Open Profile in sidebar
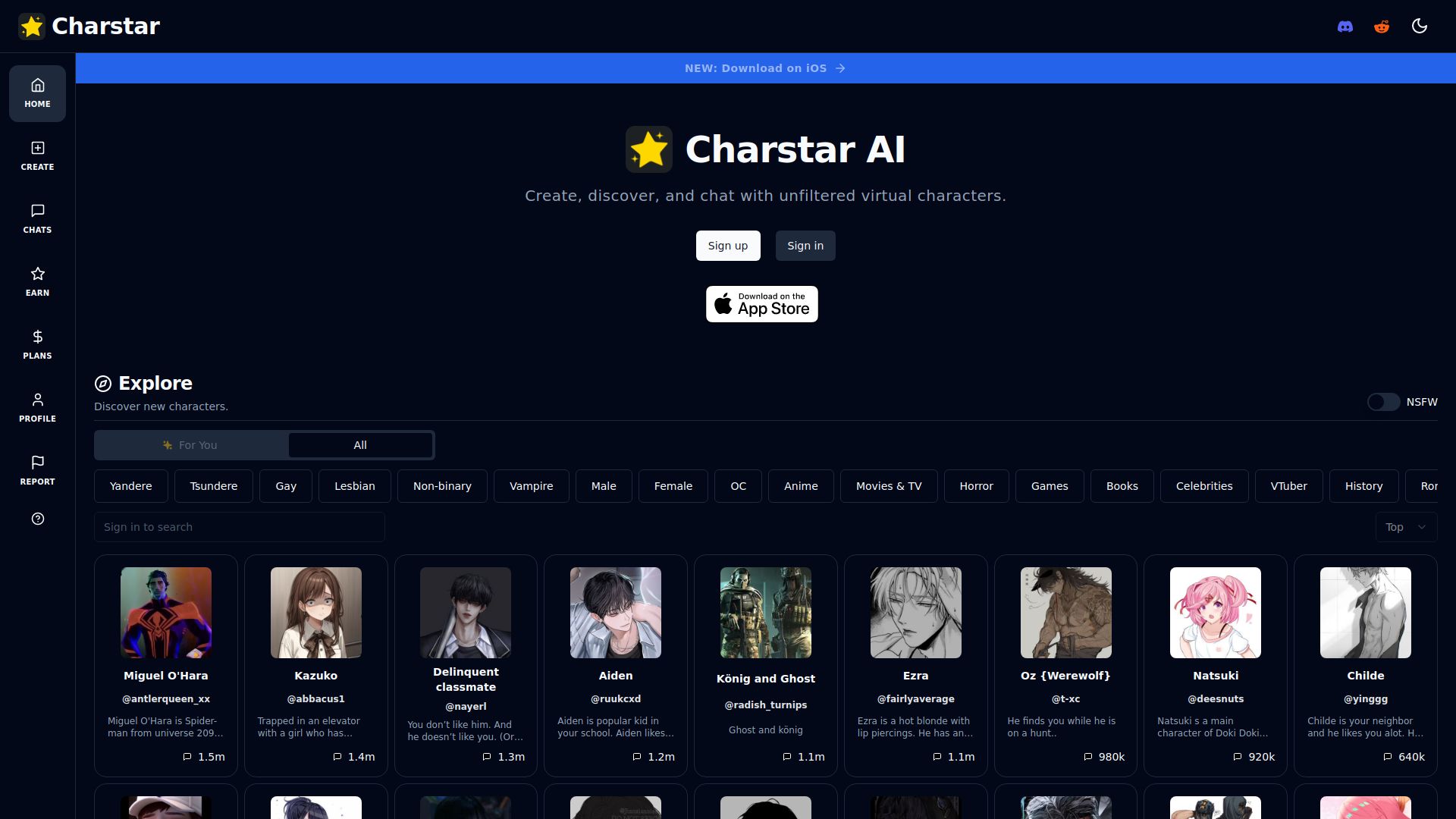 click(x=37, y=408)
